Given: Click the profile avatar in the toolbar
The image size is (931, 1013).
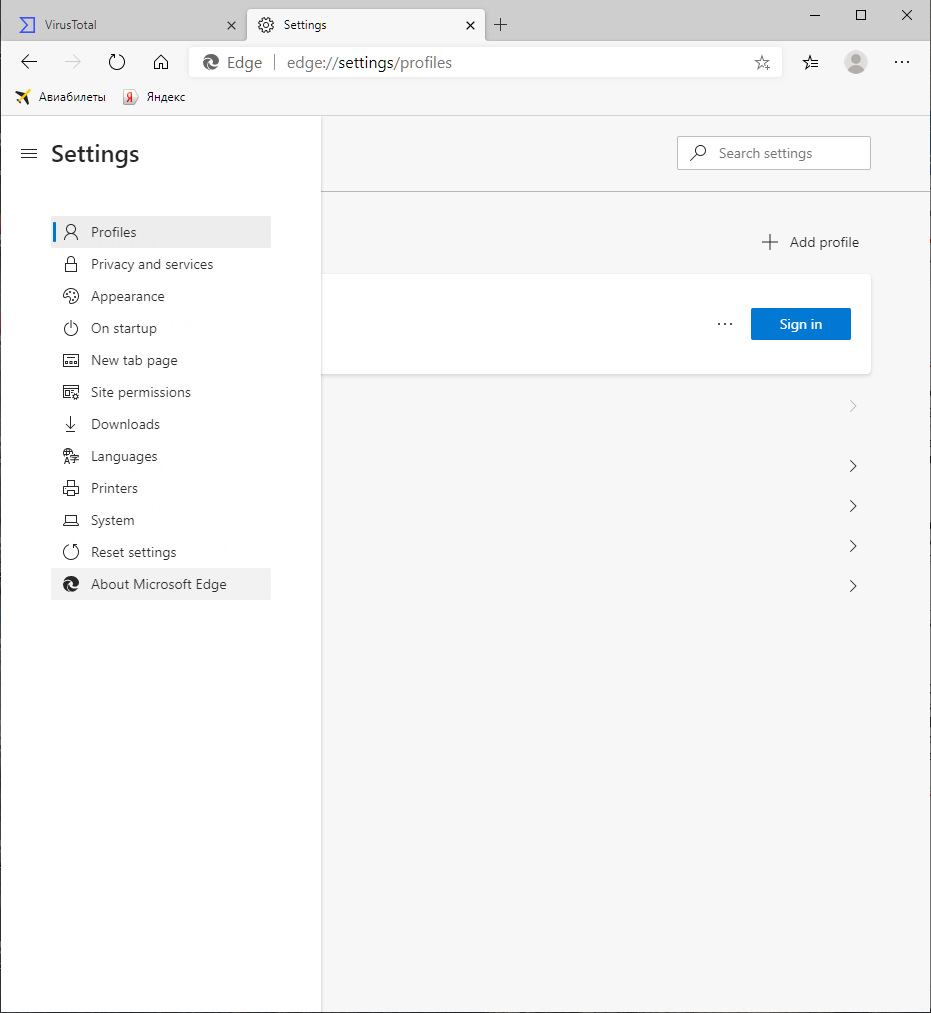Looking at the screenshot, I should pos(856,62).
